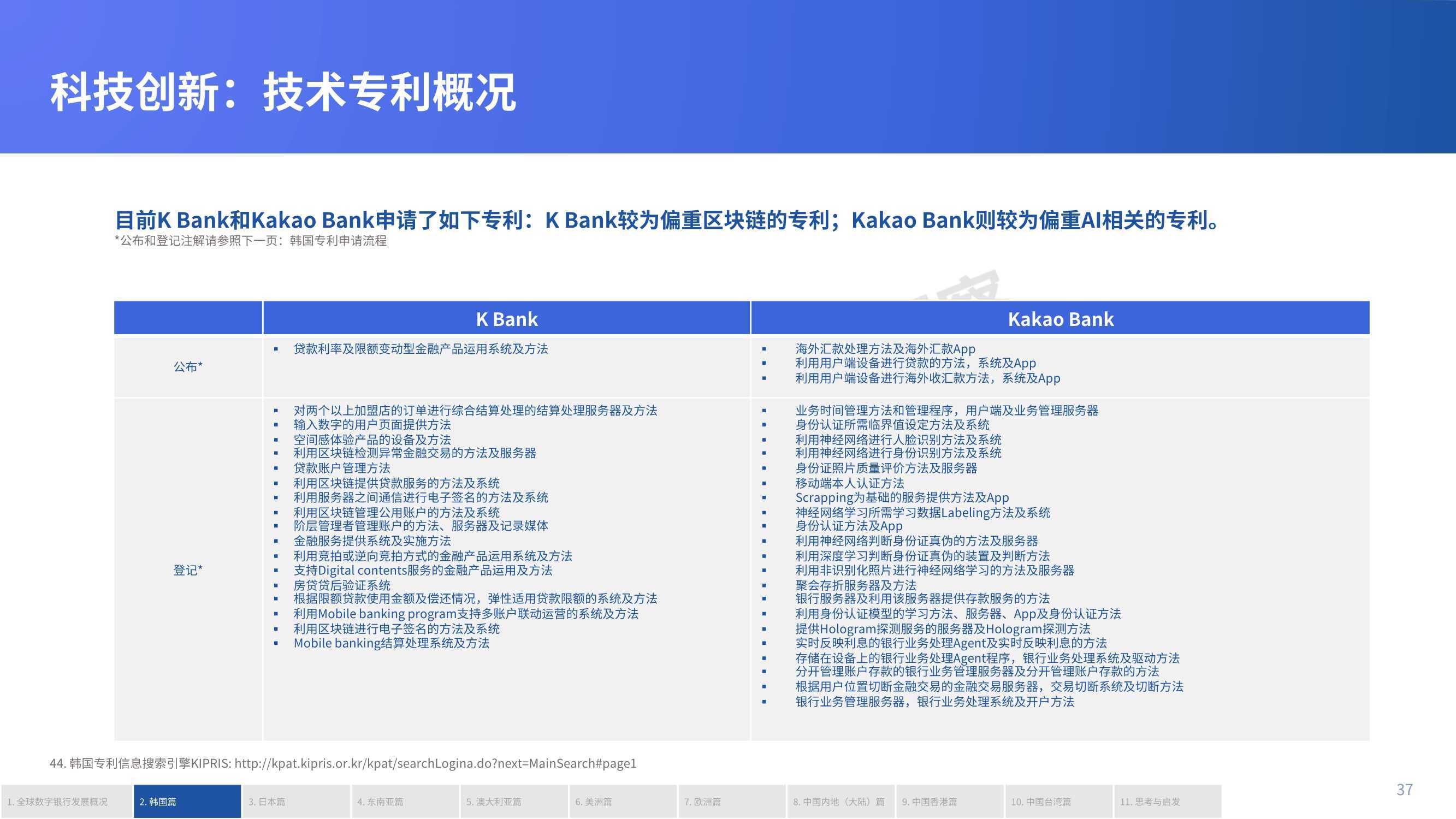The height and width of the screenshot is (819, 1456).
Task: Select 对两个以上加盟店的订单 patent item
Action: pos(475,411)
